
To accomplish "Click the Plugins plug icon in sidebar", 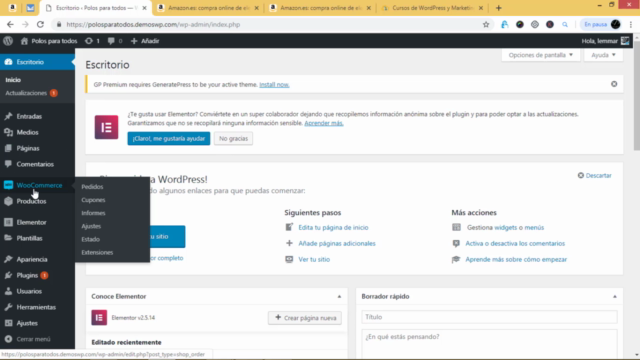I will (x=8, y=275).
